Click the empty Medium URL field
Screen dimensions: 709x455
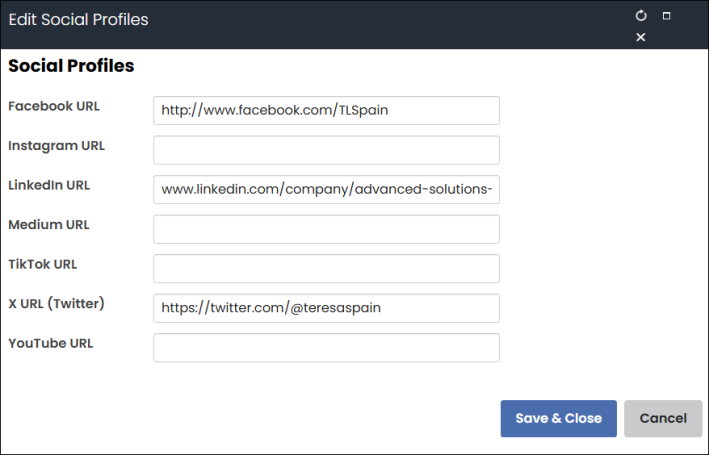[326, 229]
